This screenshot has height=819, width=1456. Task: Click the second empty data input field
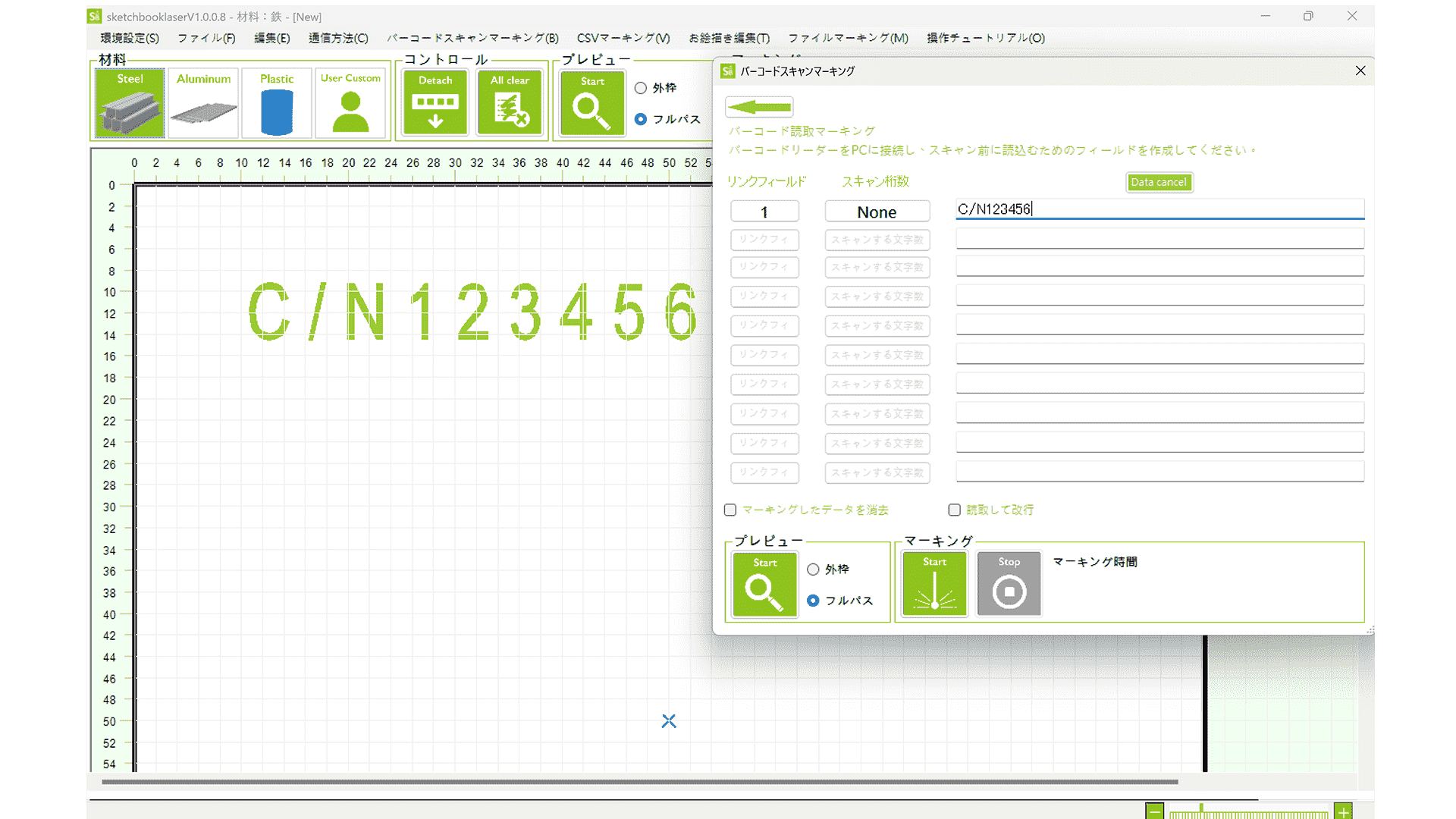(1159, 266)
